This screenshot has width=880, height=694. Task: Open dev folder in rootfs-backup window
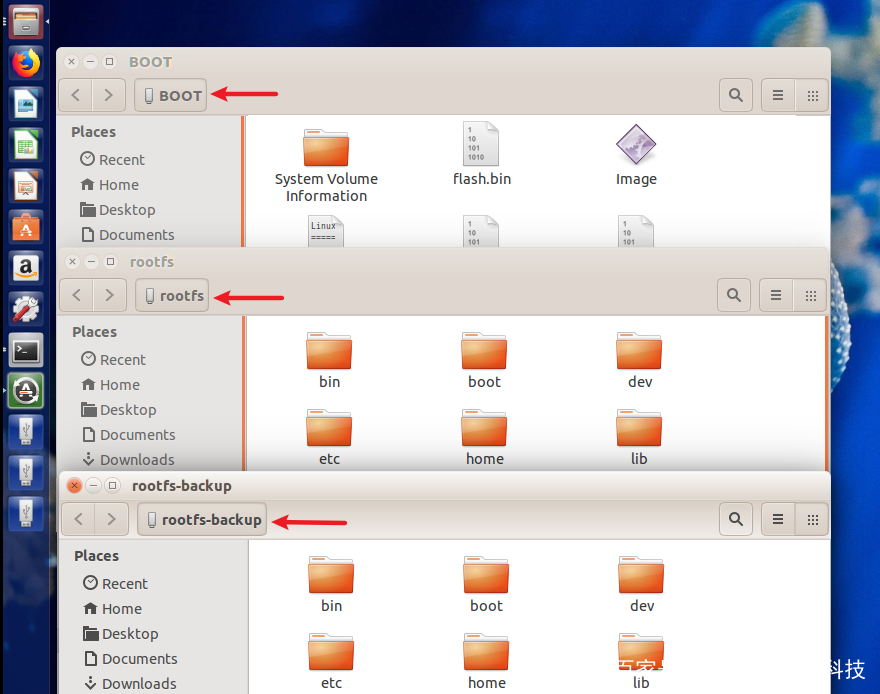click(x=641, y=584)
